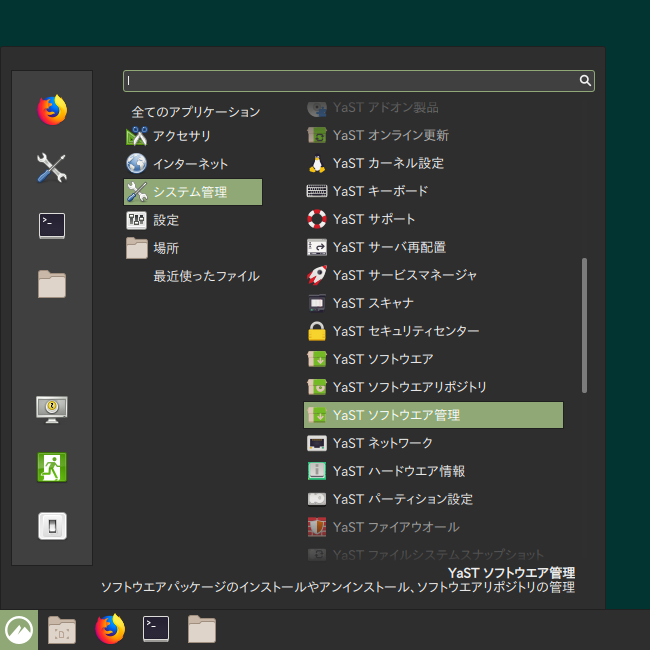Open YaST カーネル設定
Image resolution: width=650 pixels, height=650 pixels.
434,163
